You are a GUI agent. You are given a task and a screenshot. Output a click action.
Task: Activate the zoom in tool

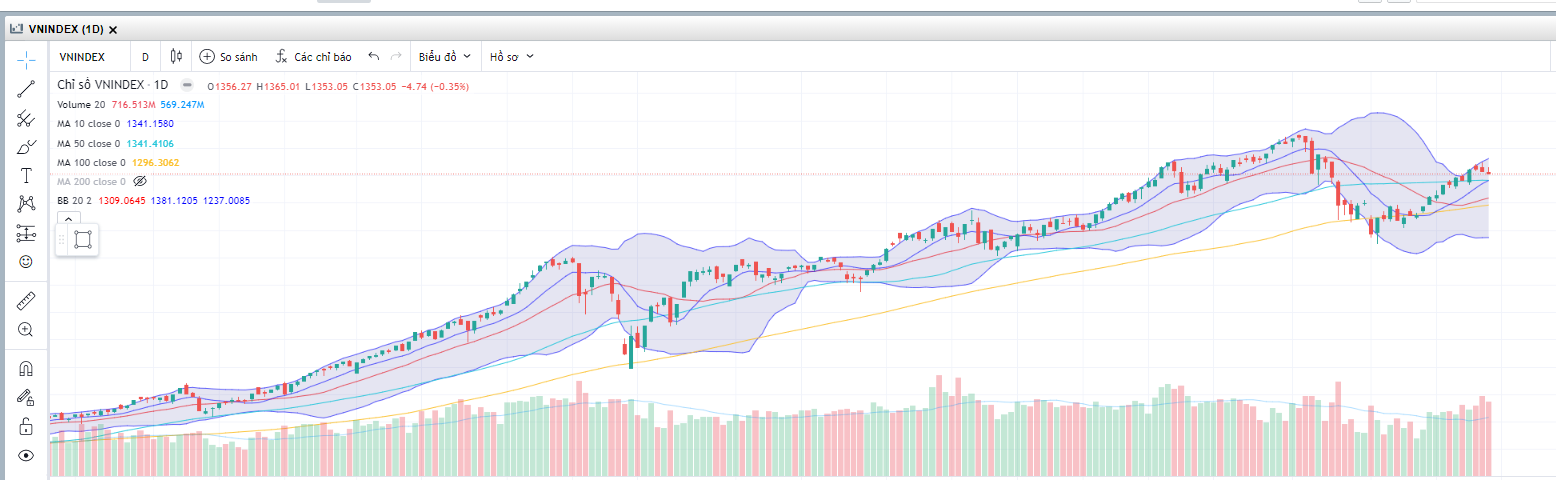[26, 329]
